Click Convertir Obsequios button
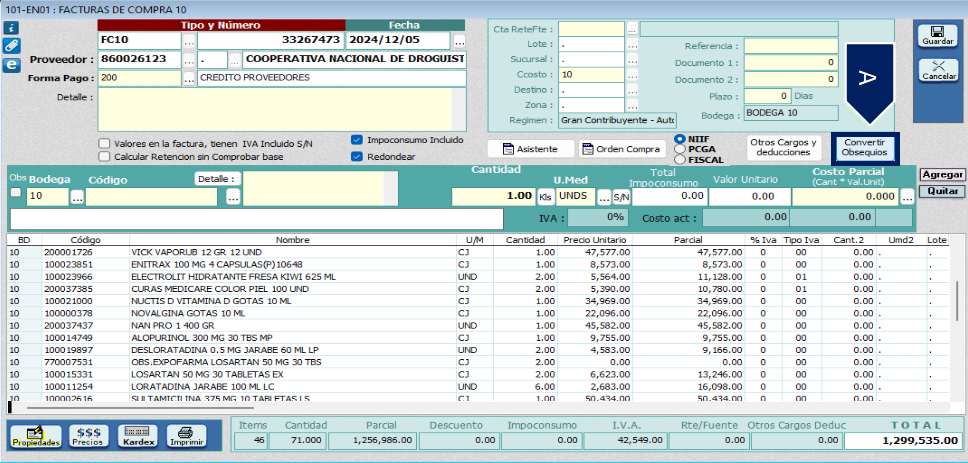968x463 pixels. click(865, 147)
